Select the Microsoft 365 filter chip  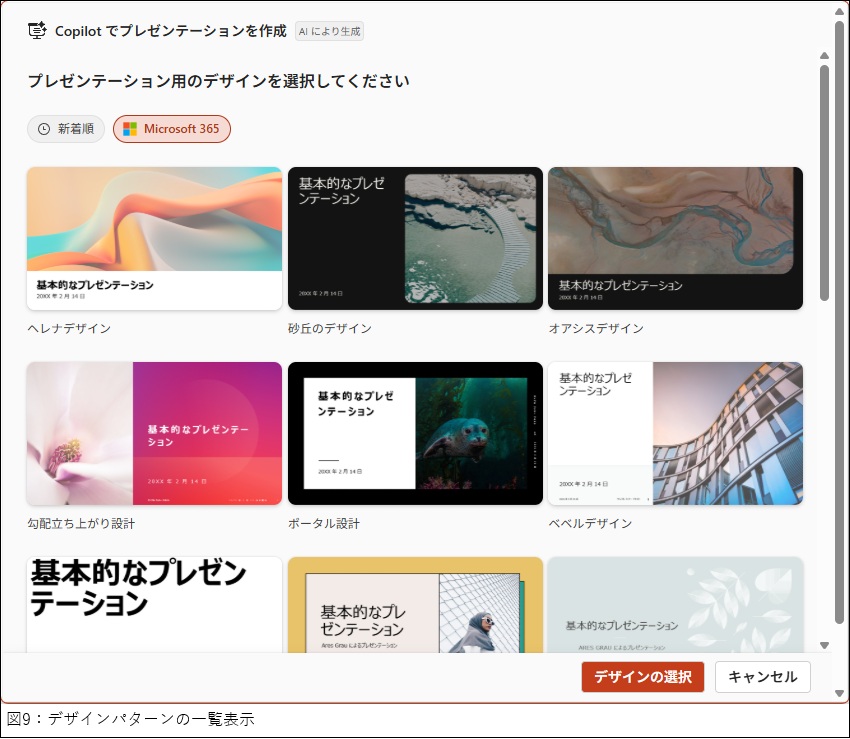171,129
